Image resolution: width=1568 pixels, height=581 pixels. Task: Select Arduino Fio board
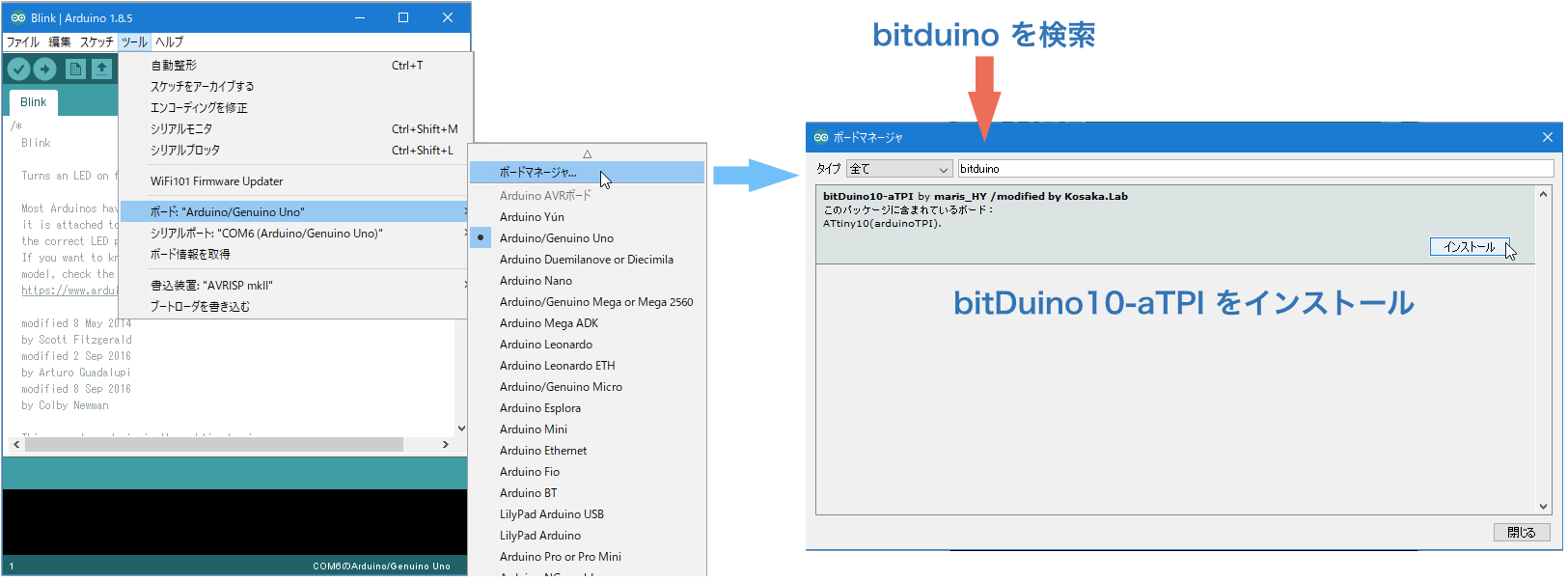click(587, 472)
